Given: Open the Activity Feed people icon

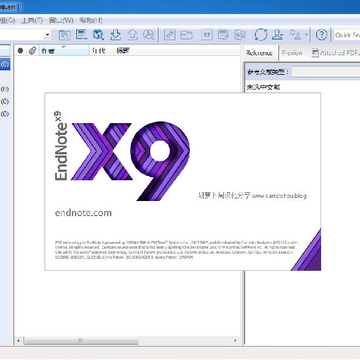Looking at the screenshot, I should tap(295, 35).
